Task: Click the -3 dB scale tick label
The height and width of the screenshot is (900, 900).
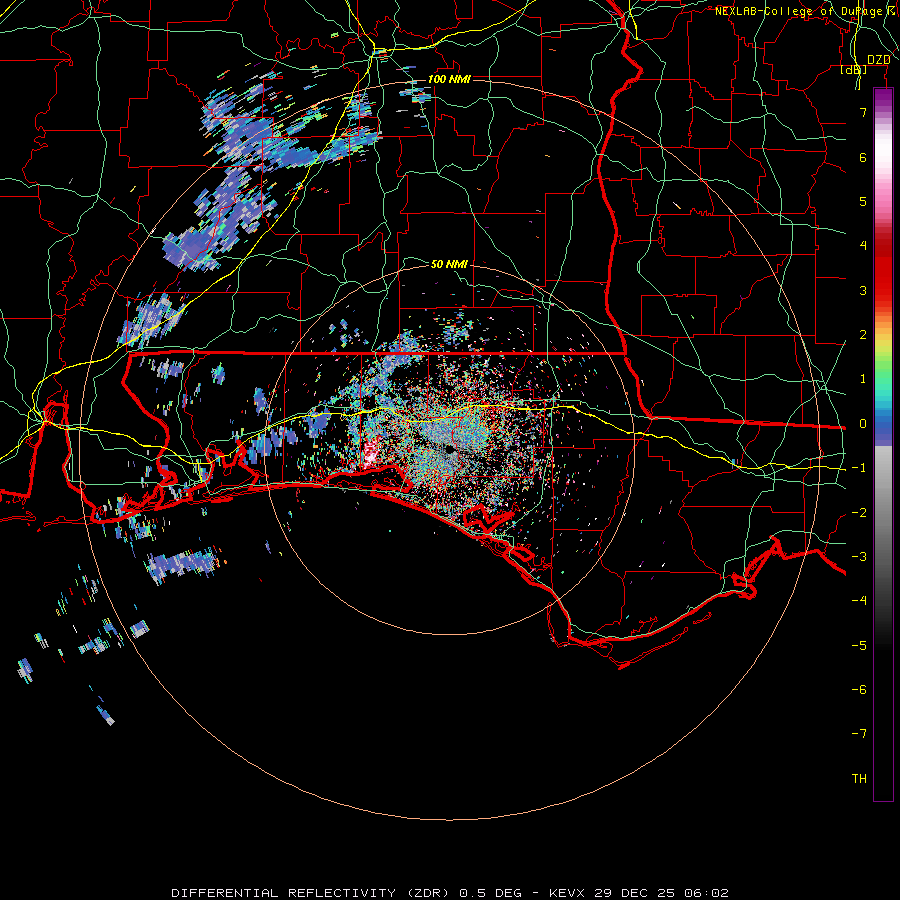Action: [x=859, y=557]
